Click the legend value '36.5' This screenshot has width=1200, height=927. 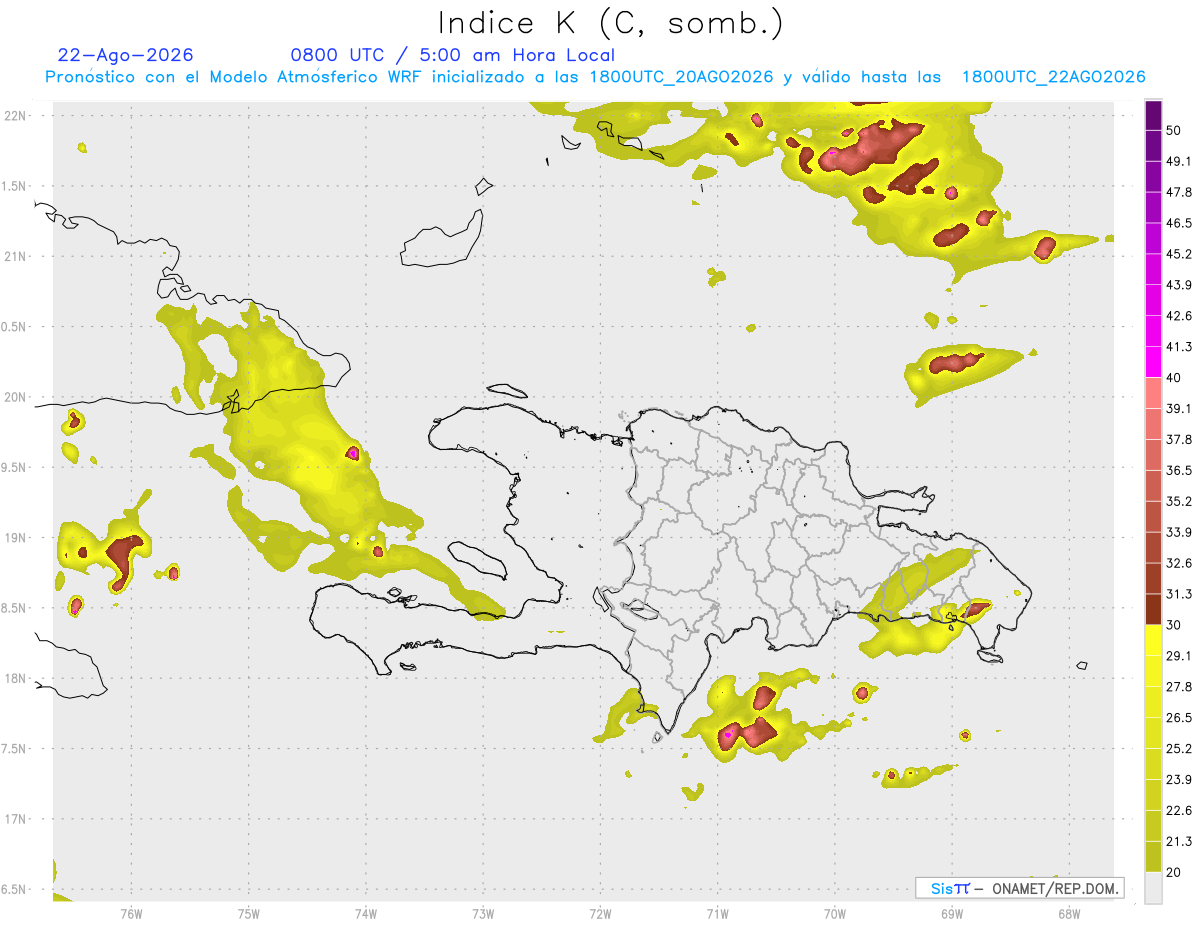(x=1179, y=470)
